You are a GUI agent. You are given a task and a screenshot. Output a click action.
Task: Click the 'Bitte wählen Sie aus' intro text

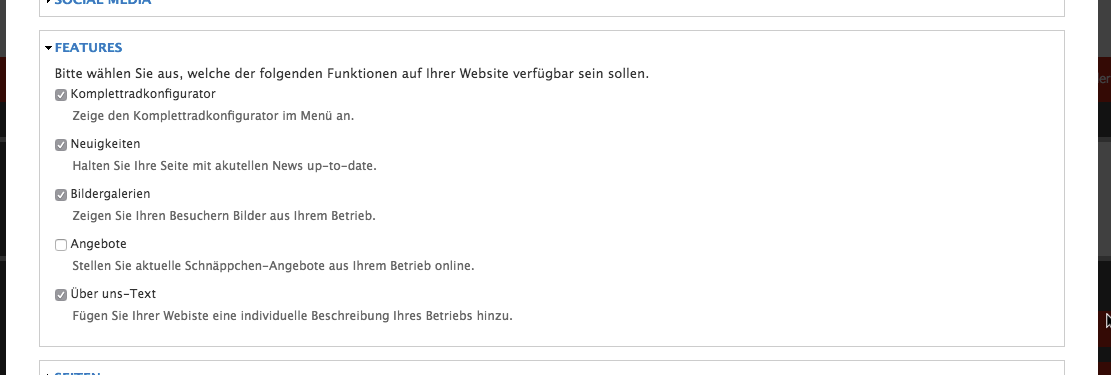click(x=352, y=74)
